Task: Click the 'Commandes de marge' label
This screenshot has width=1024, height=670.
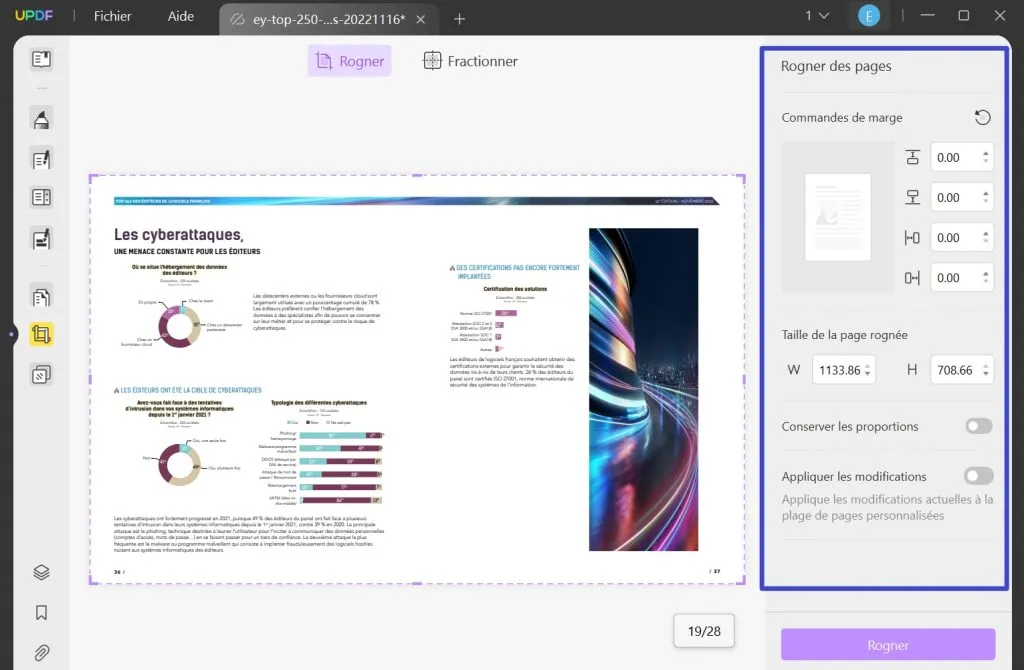Action: 842,118
